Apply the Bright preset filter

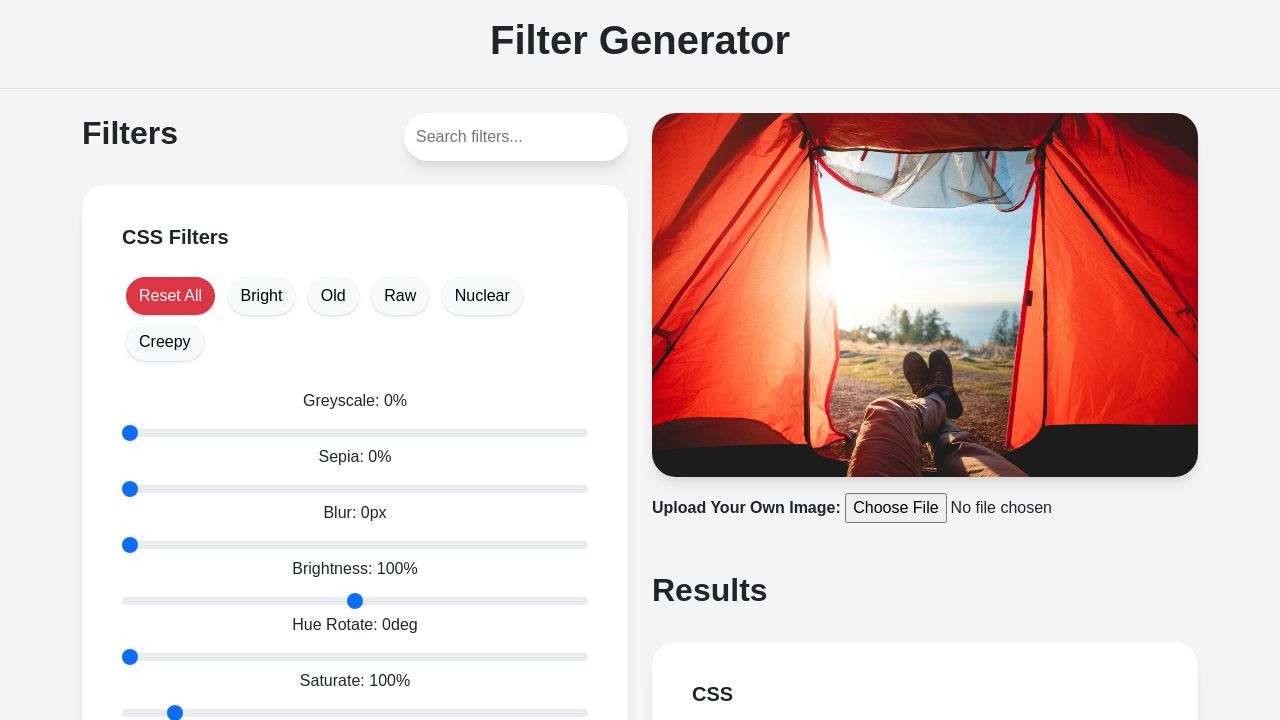coord(261,296)
